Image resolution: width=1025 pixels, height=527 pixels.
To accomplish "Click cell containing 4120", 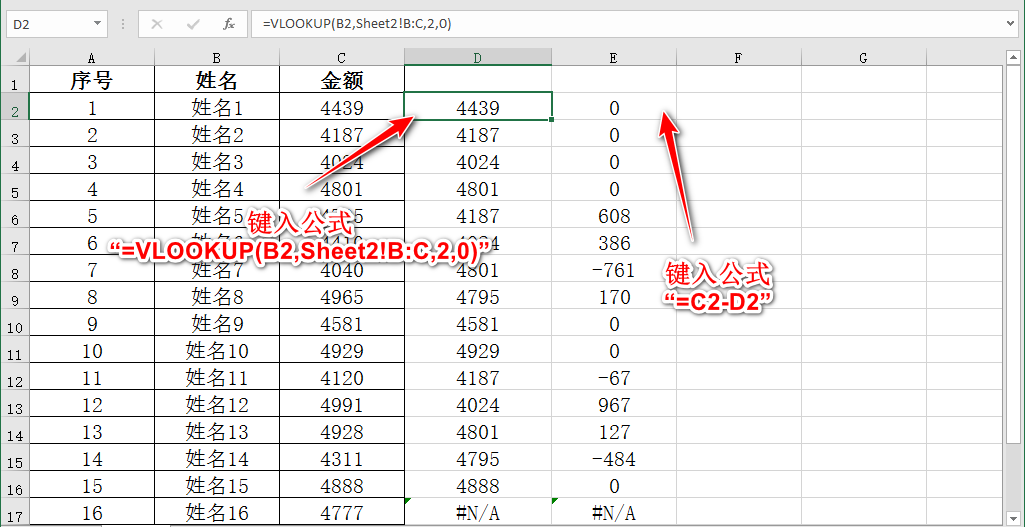I will pyautogui.click(x=342, y=378).
